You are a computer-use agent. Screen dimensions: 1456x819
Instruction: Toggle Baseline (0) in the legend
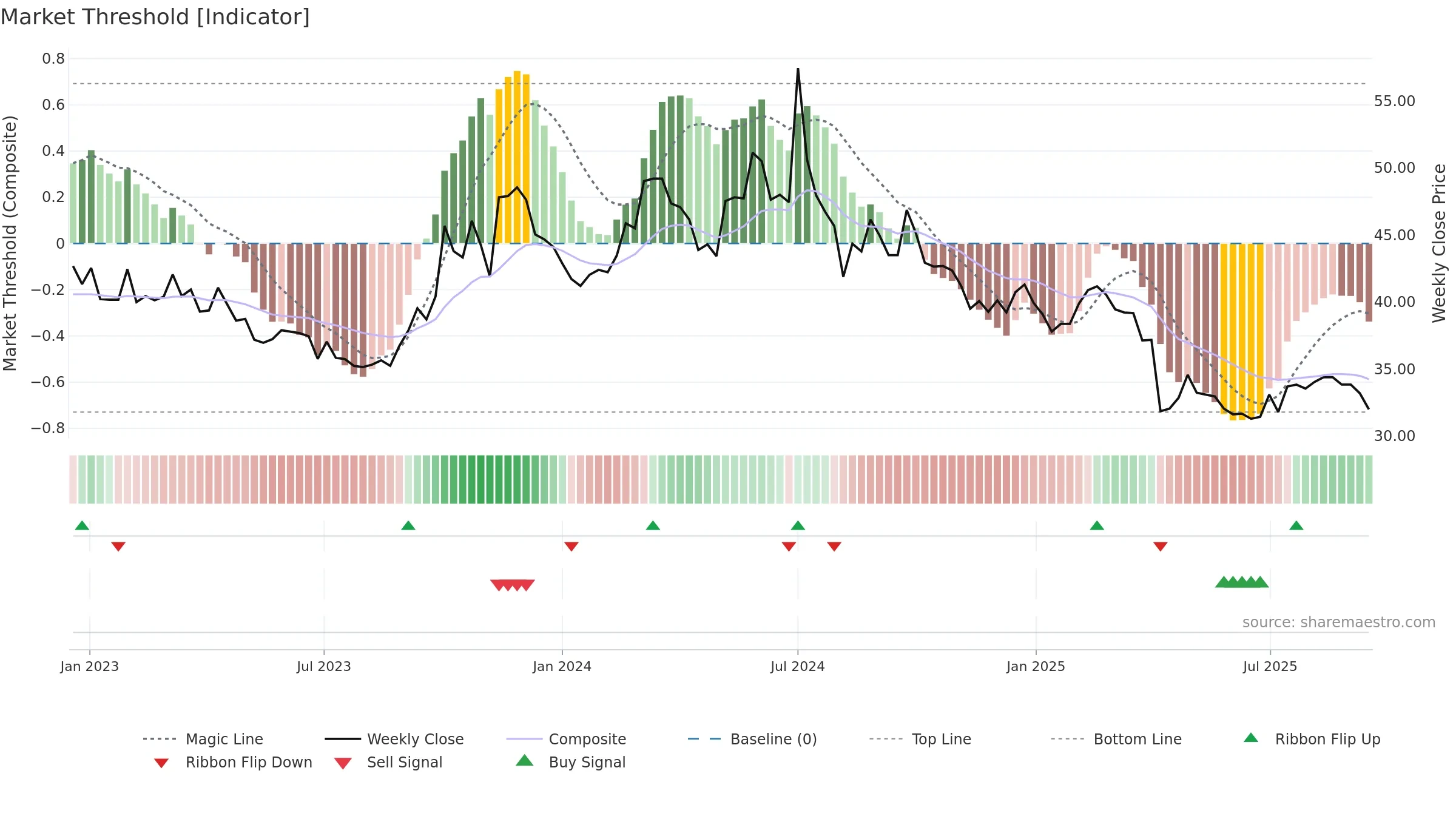(x=752, y=739)
